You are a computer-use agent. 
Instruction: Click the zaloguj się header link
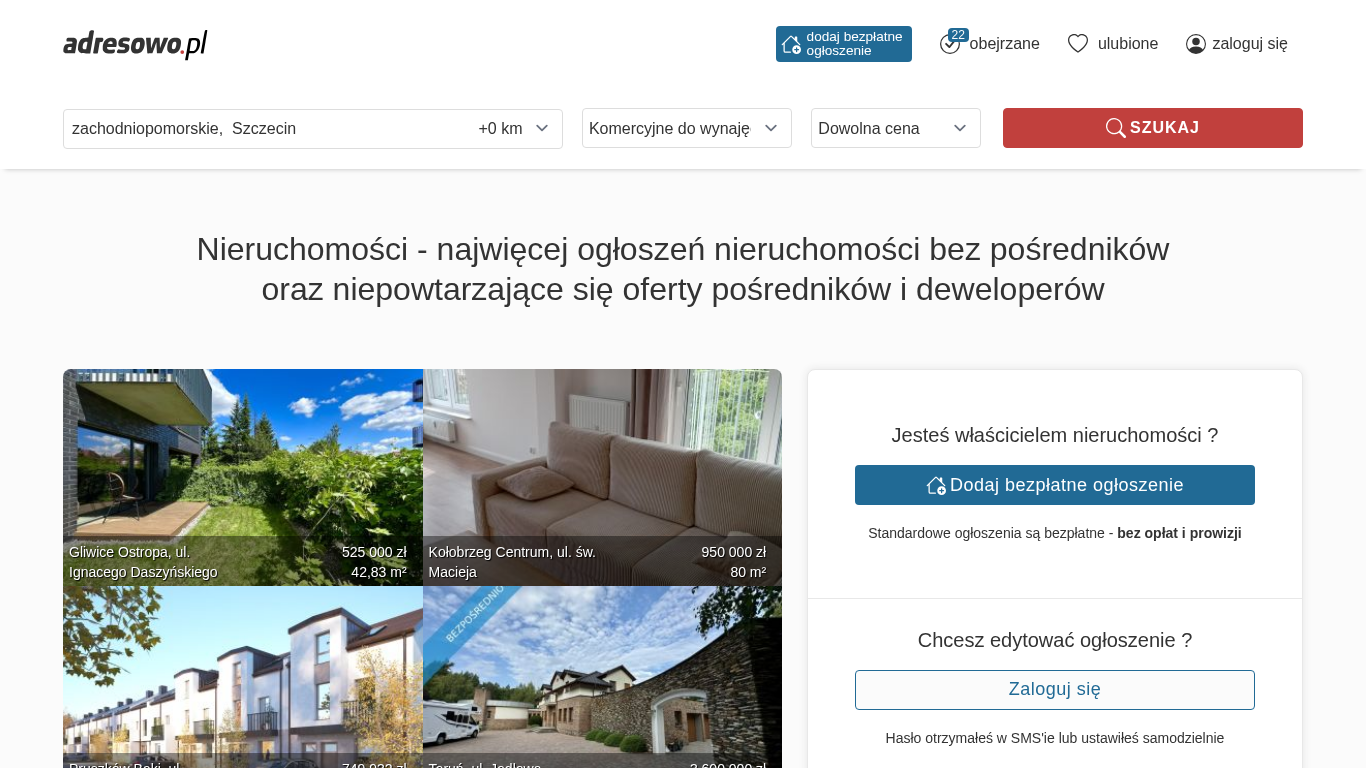coord(1250,44)
